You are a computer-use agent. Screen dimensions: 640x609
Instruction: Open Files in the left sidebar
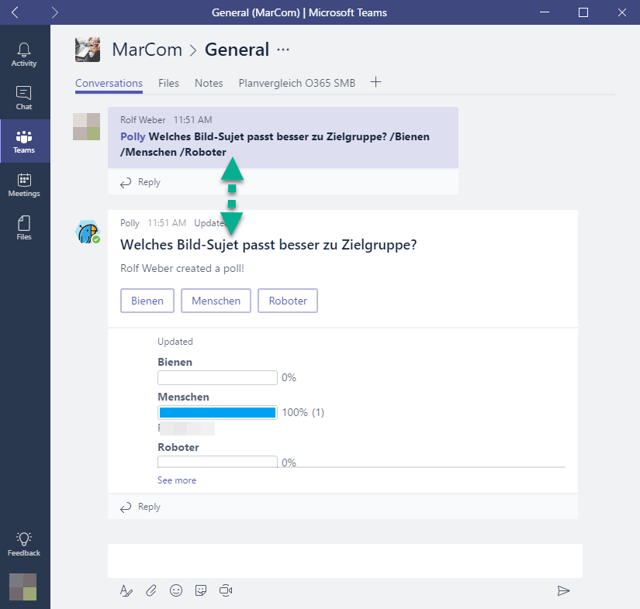[x=24, y=228]
